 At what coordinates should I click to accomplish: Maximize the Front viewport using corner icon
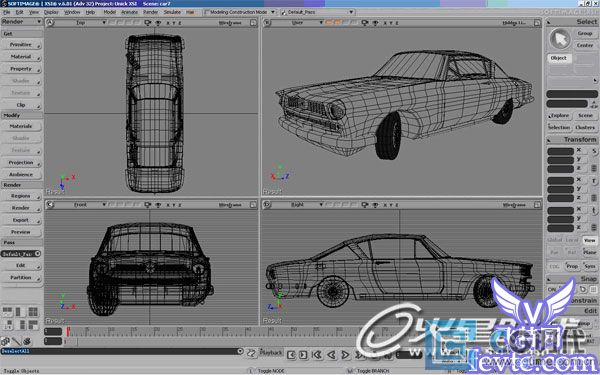click(x=253, y=205)
